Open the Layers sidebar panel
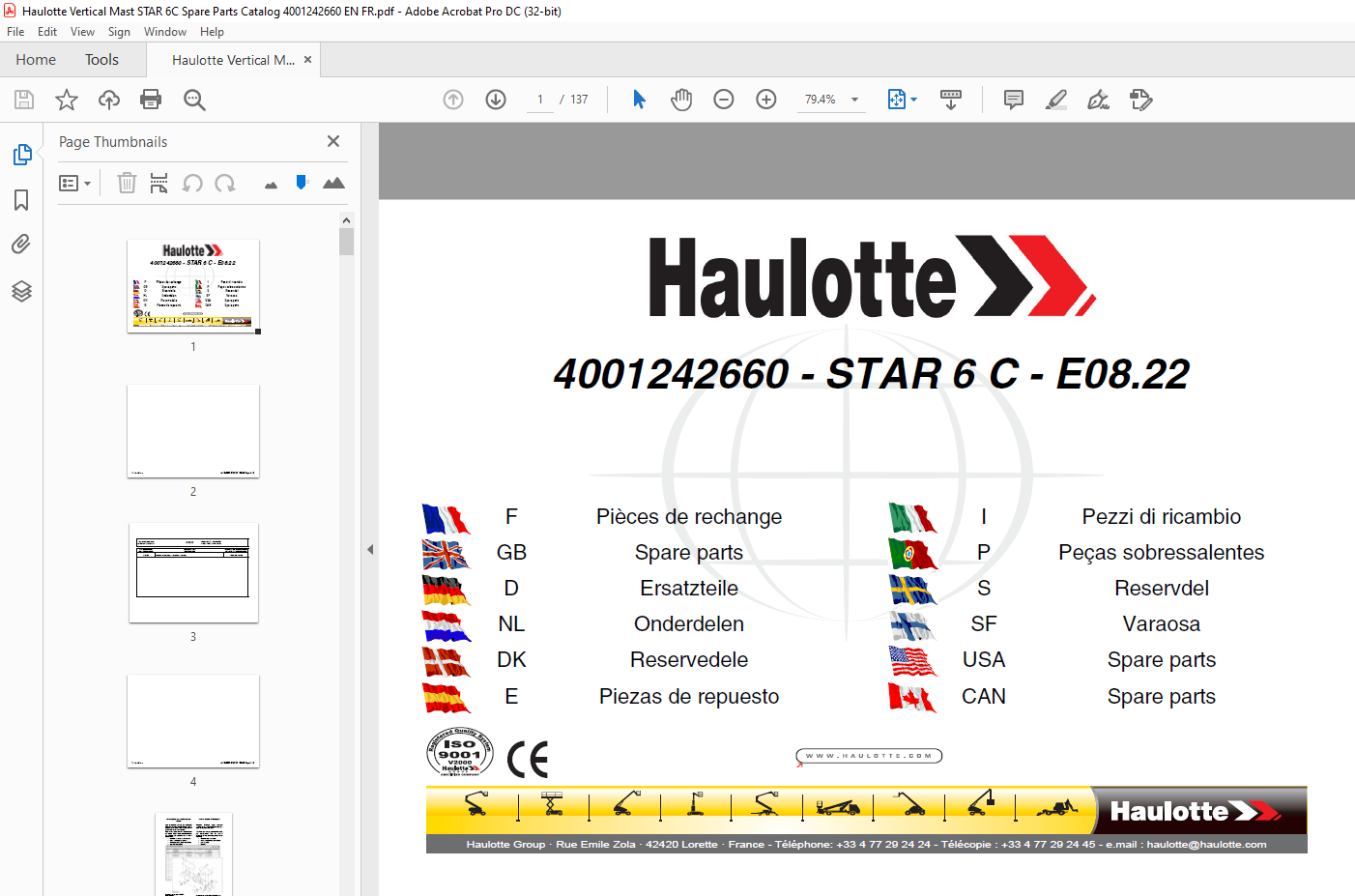 [x=21, y=291]
